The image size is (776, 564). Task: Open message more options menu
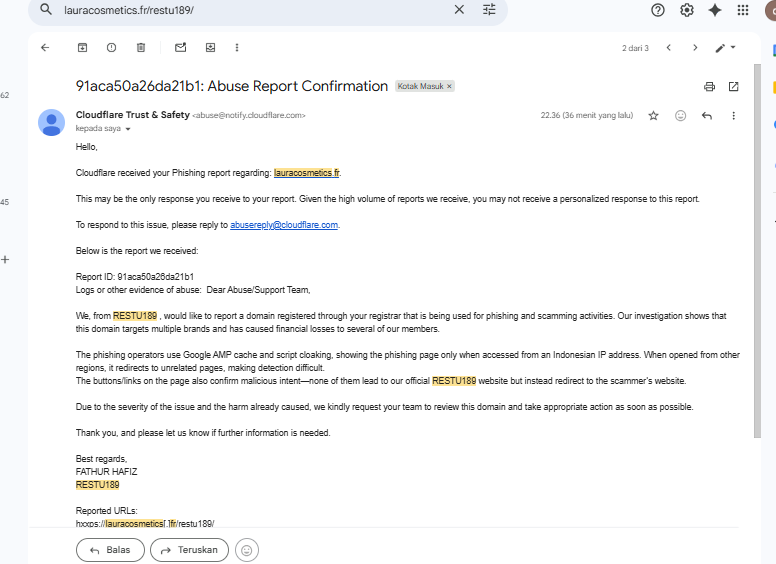click(x=733, y=116)
